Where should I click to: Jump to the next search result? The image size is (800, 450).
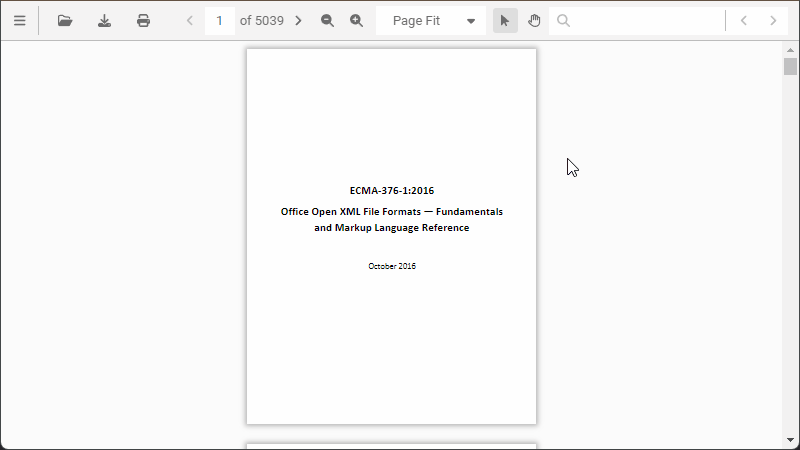coord(773,21)
